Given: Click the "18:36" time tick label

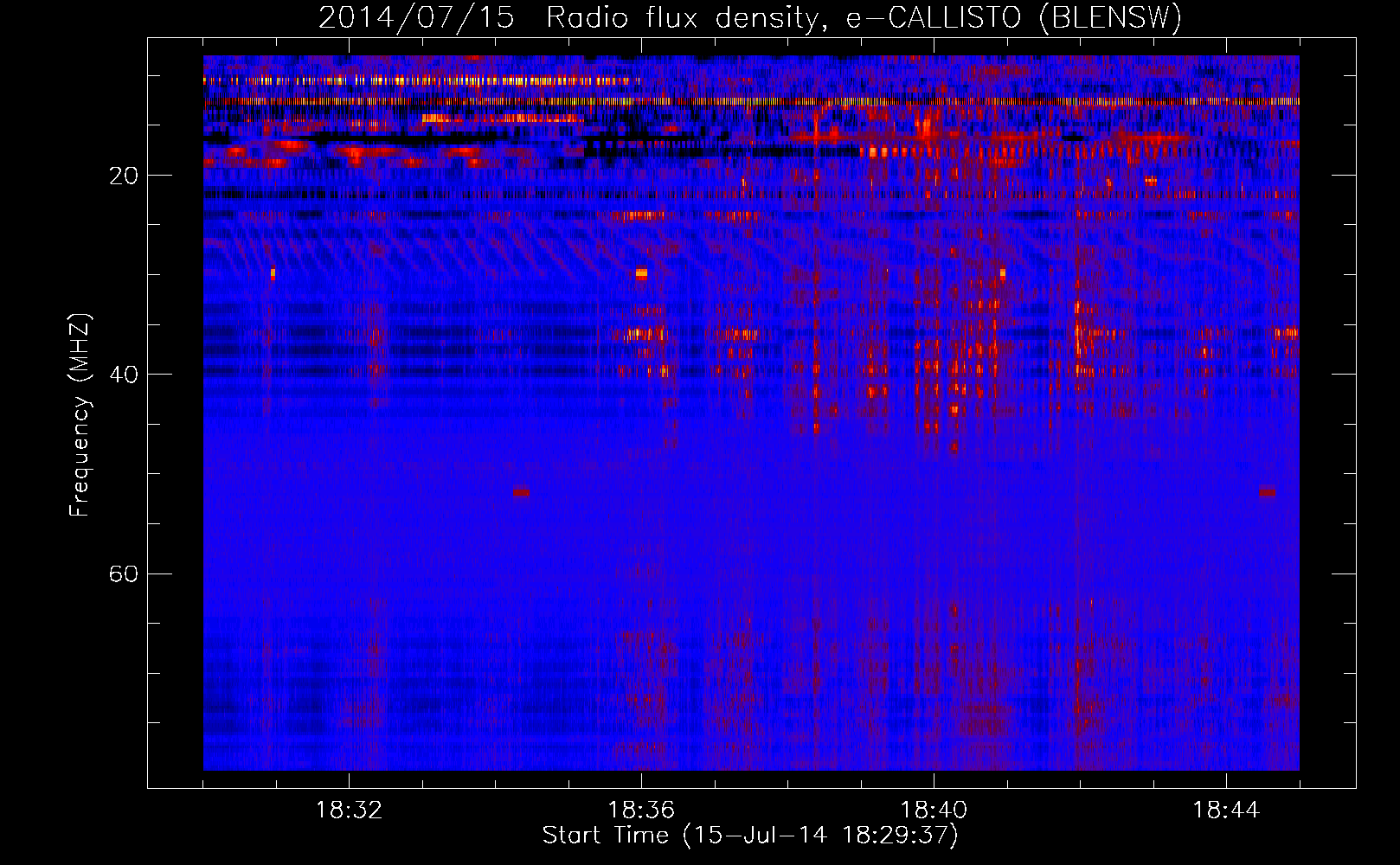Looking at the screenshot, I should (641, 811).
